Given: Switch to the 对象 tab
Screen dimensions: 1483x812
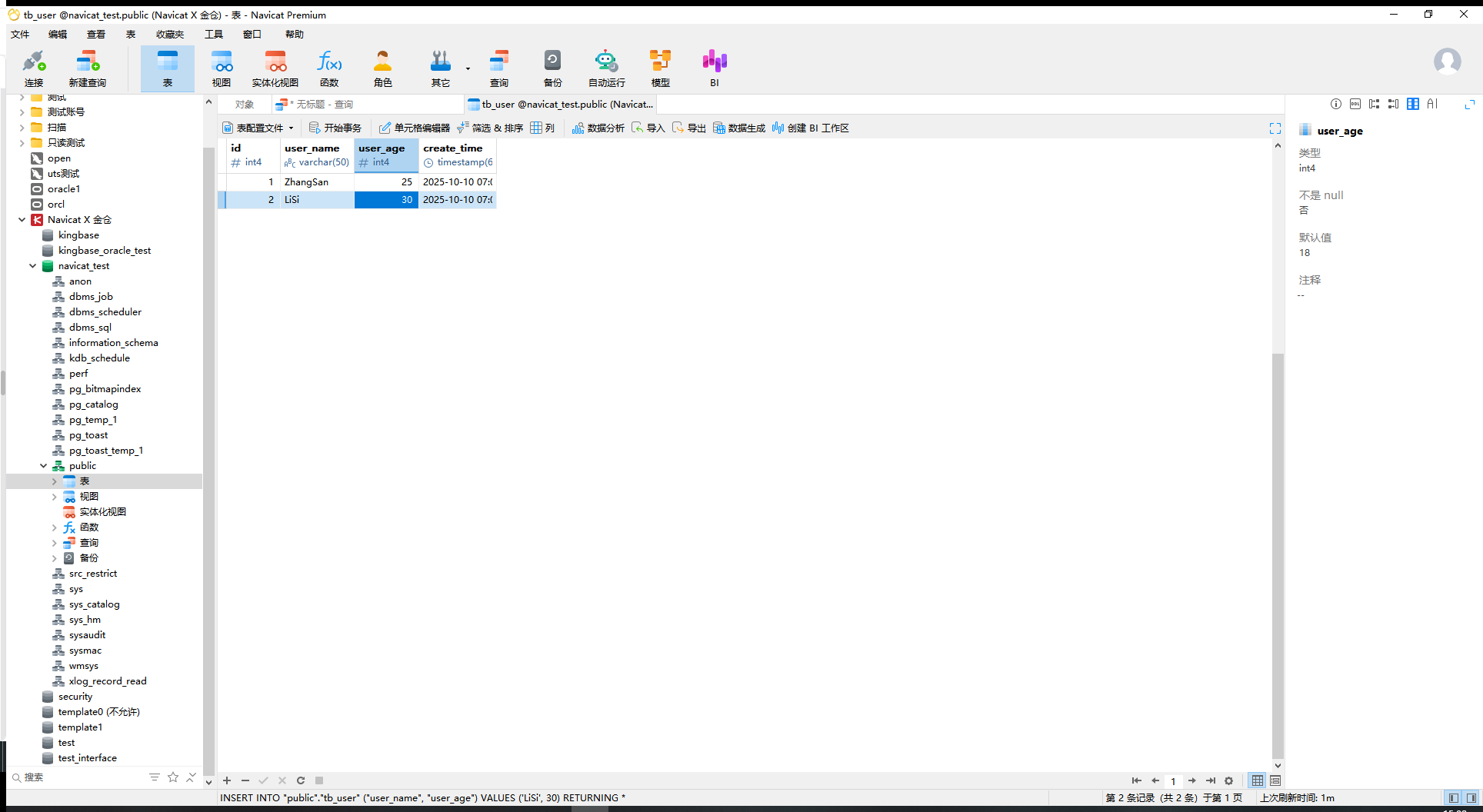Looking at the screenshot, I should (245, 105).
